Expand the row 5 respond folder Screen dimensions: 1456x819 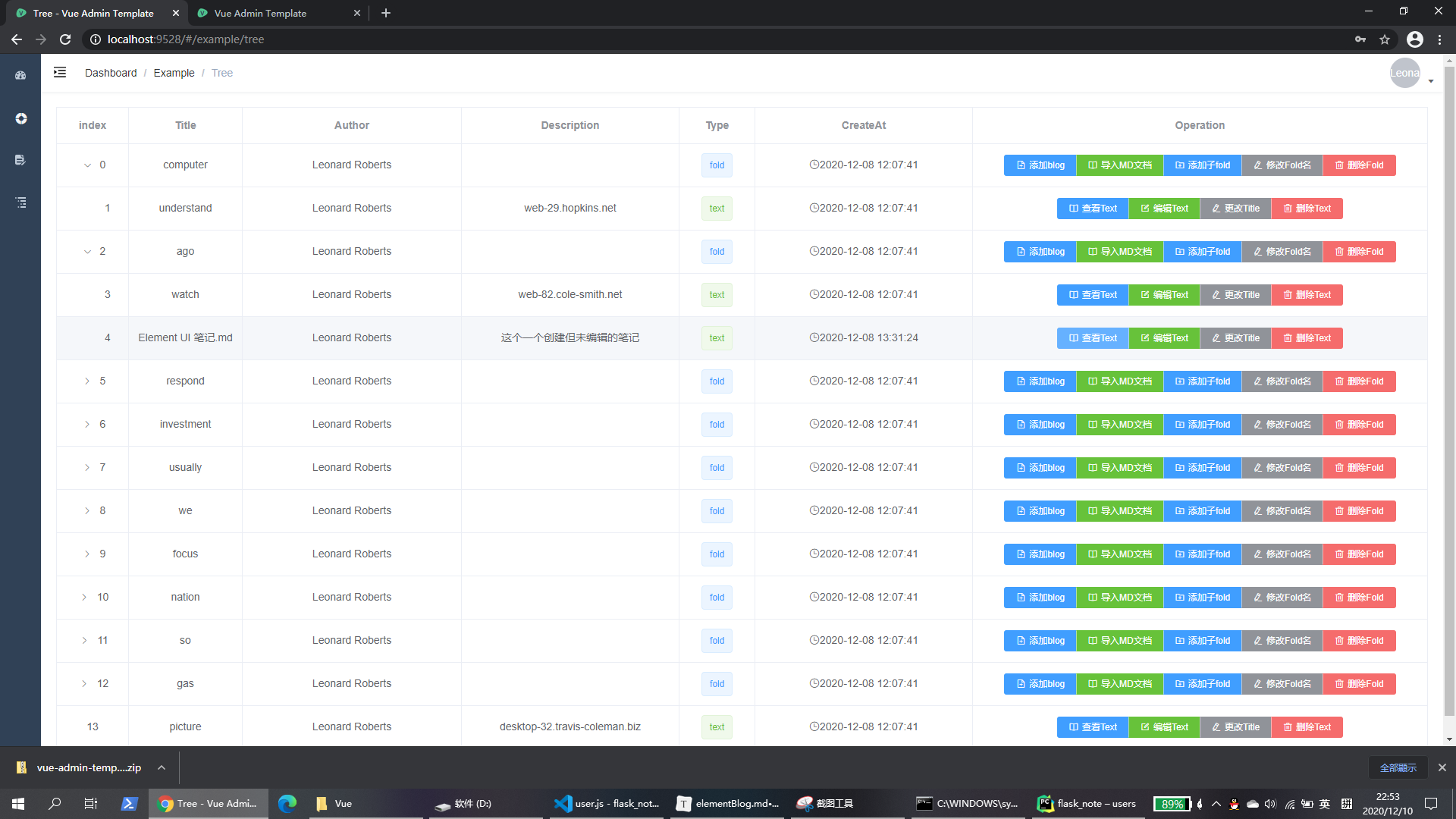click(x=87, y=381)
